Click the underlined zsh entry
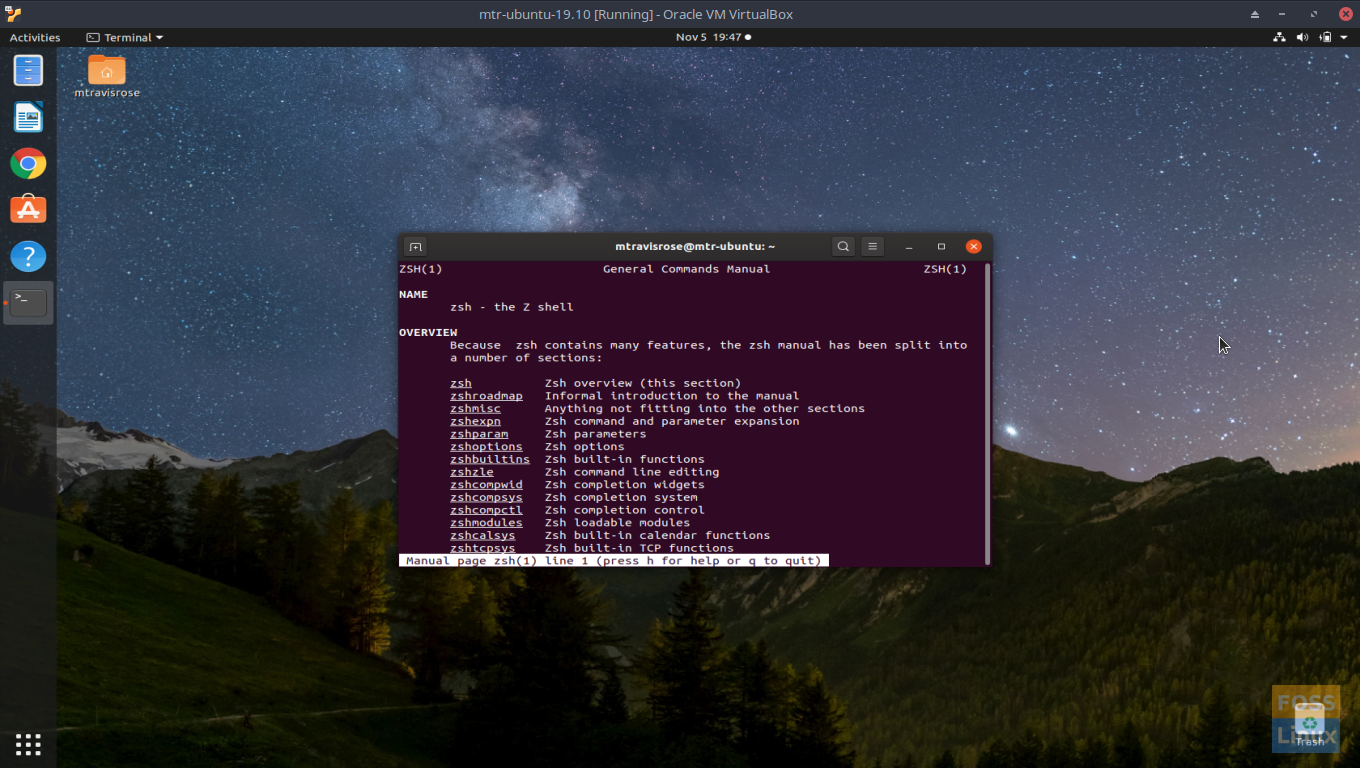Viewport: 1360px width, 768px height. (461, 383)
